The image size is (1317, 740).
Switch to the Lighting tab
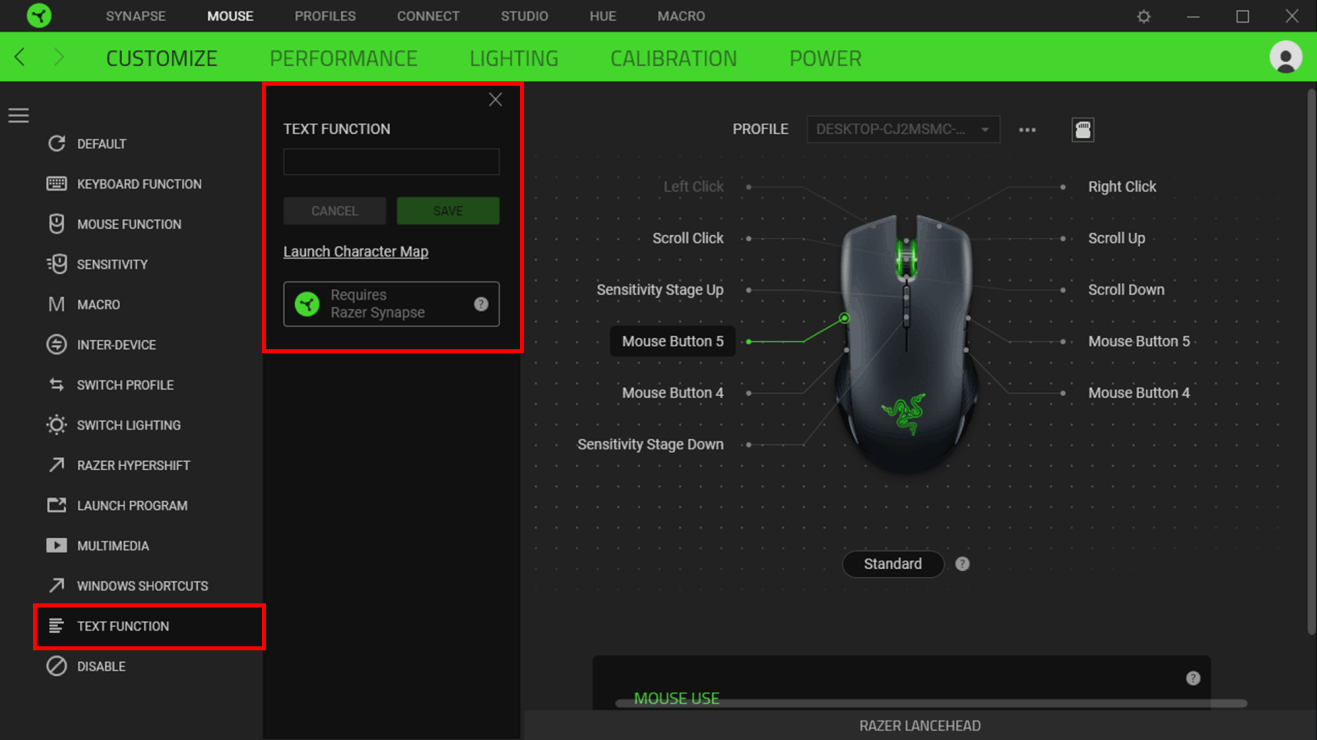[x=514, y=58]
